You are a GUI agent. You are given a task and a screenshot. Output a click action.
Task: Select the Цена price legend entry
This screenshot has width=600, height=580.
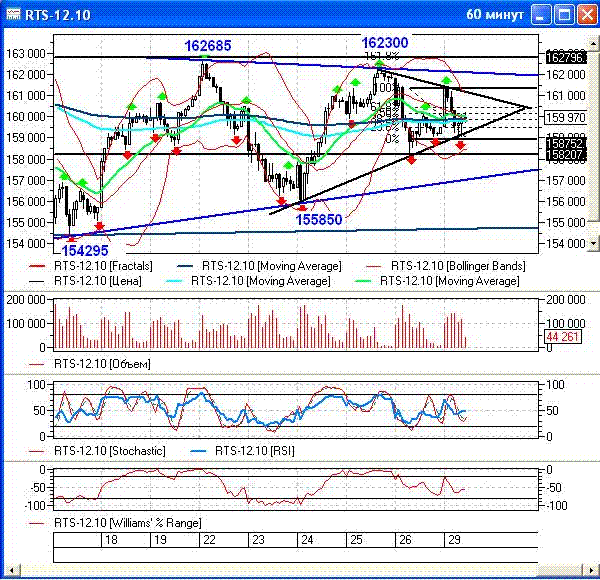(x=85, y=281)
